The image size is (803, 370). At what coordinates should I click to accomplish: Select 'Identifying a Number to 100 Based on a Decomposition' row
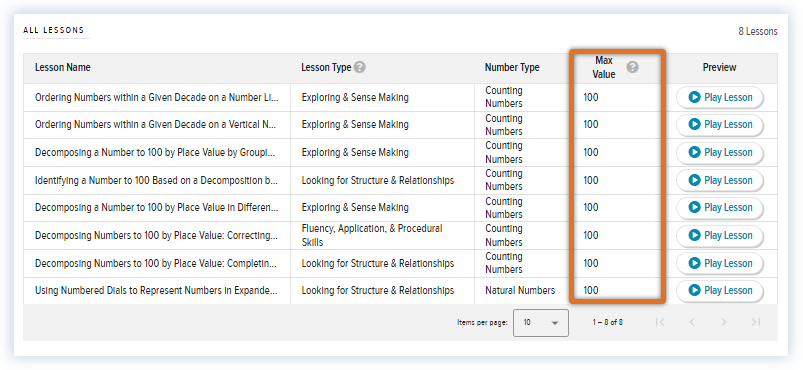[400, 180]
